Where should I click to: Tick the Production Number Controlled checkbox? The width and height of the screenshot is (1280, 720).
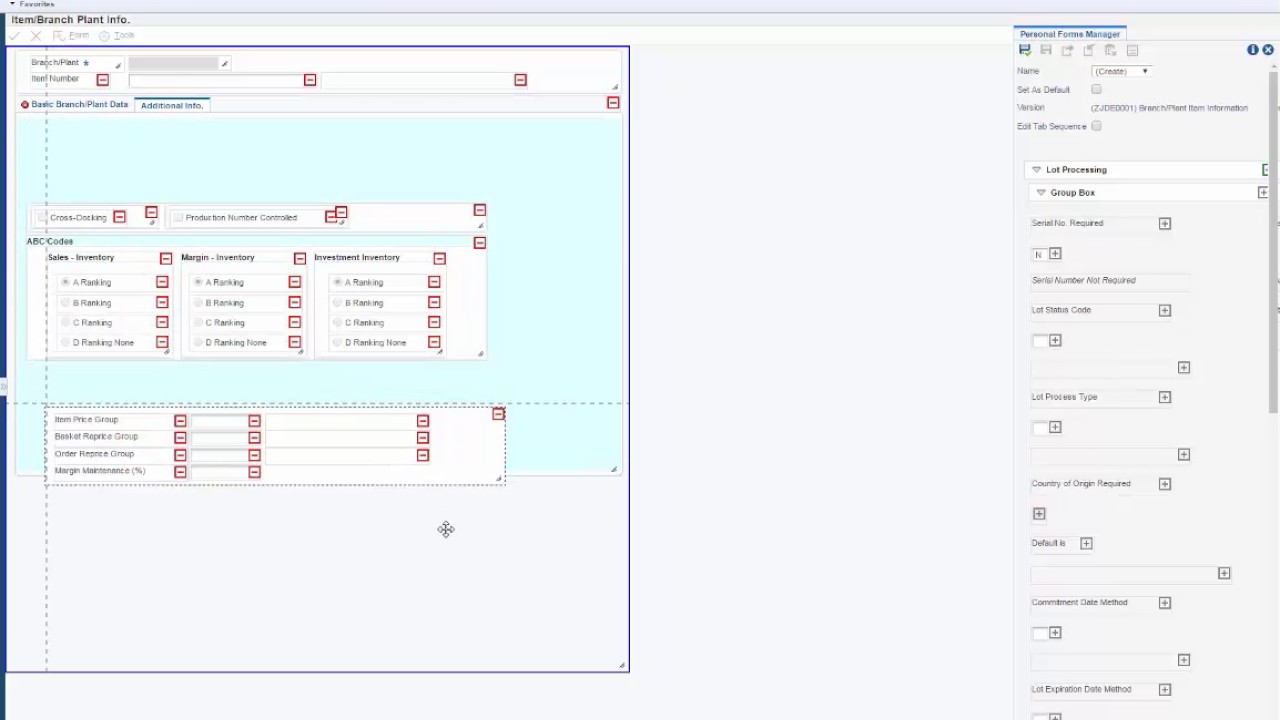pos(177,217)
